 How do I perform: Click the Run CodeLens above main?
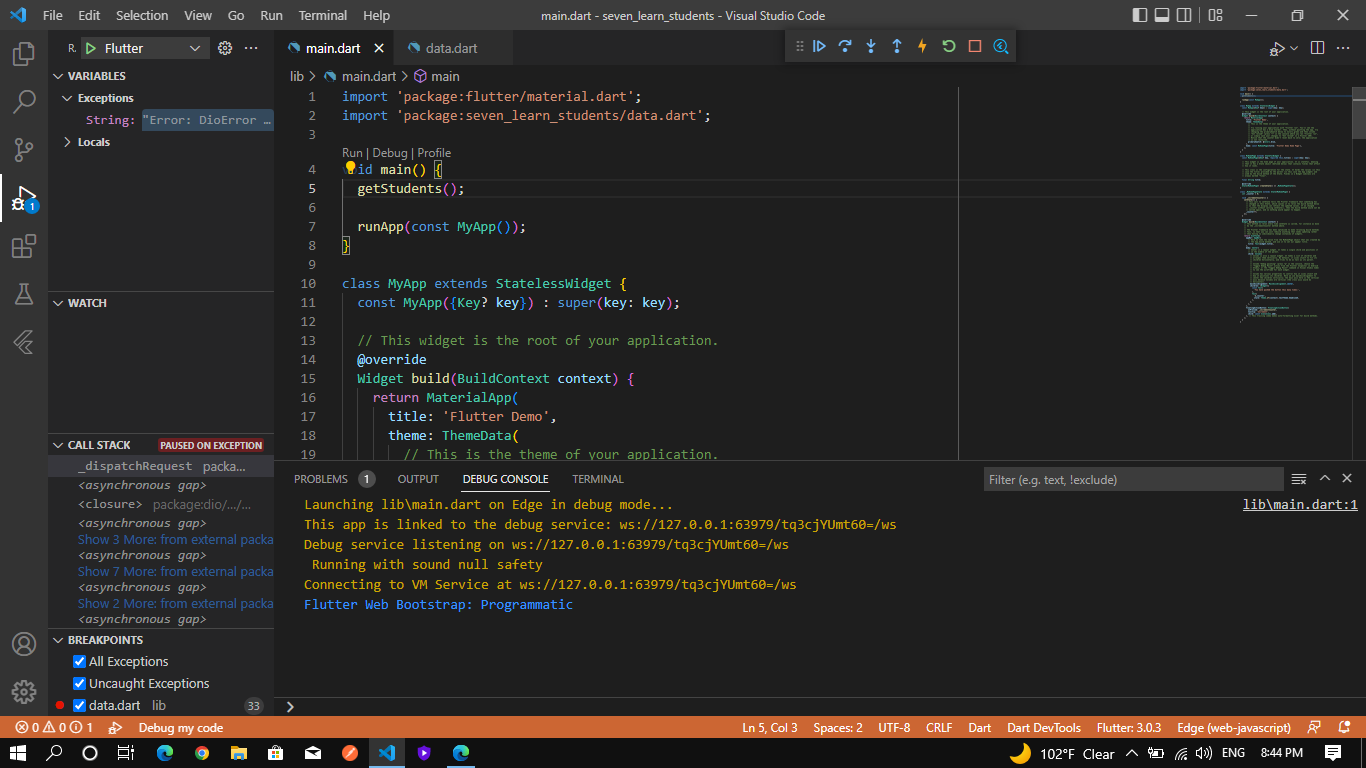[x=352, y=153]
